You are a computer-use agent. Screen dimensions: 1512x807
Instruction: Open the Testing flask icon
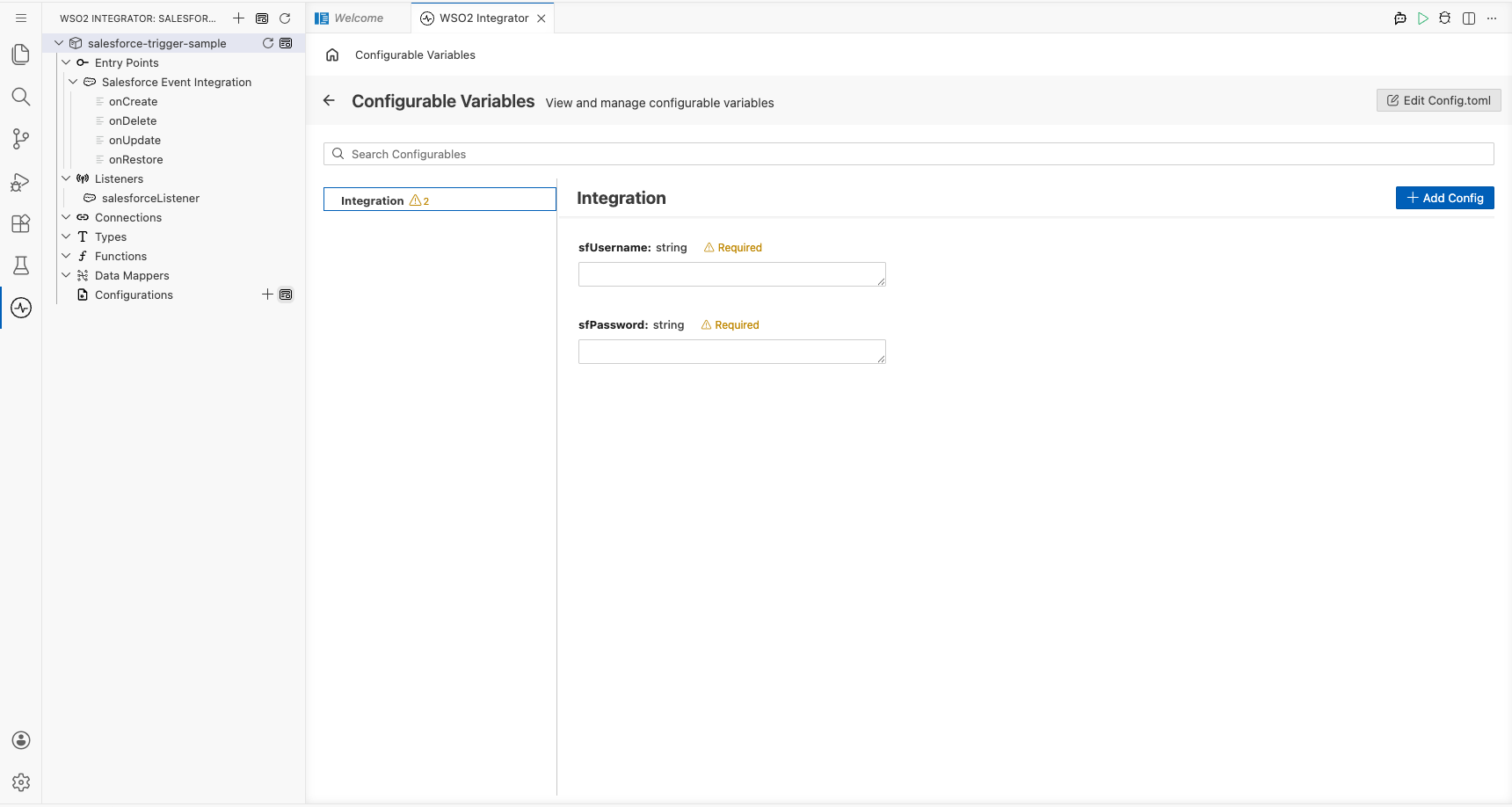21,265
